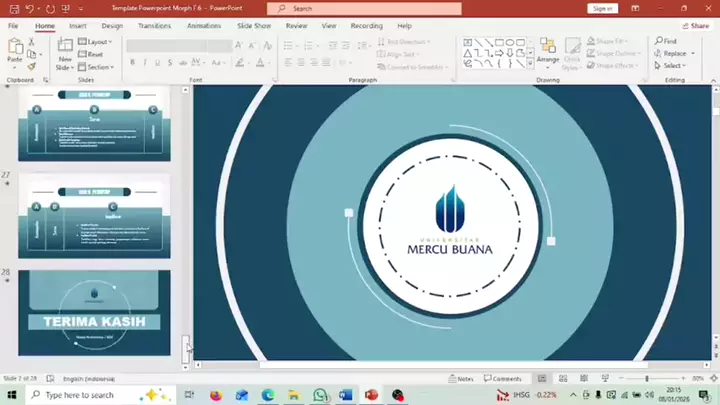Switch to the Design tab
The width and height of the screenshot is (720, 405).
click(x=112, y=26)
